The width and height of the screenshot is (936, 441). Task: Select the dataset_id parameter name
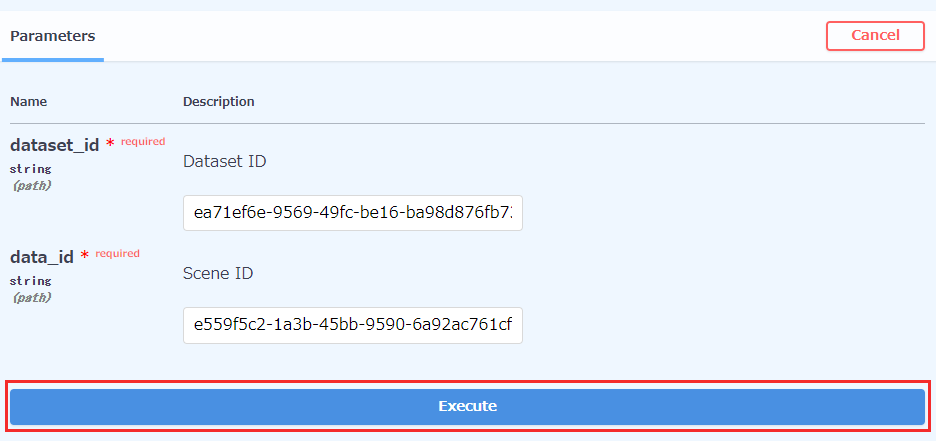coord(54,145)
